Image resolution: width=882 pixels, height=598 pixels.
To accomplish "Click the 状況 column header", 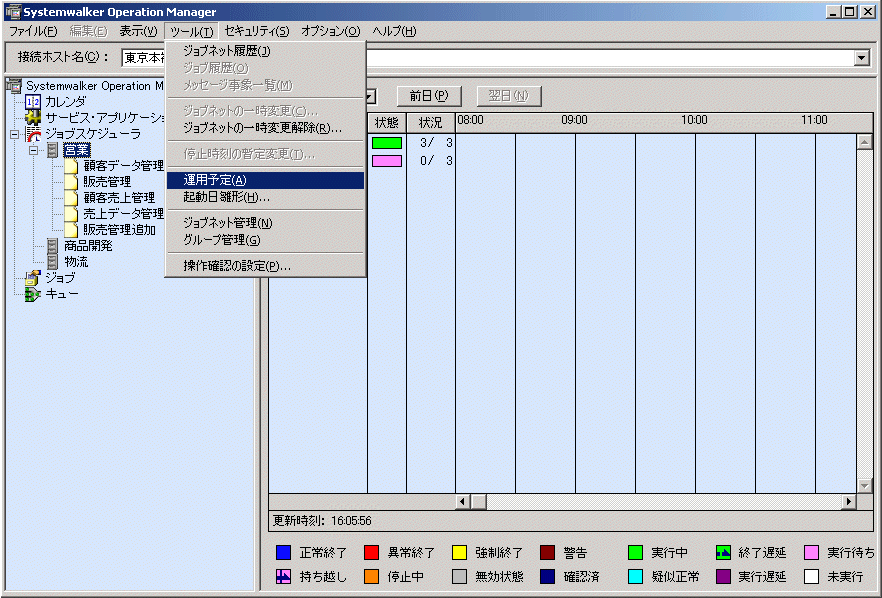I will coord(431,123).
